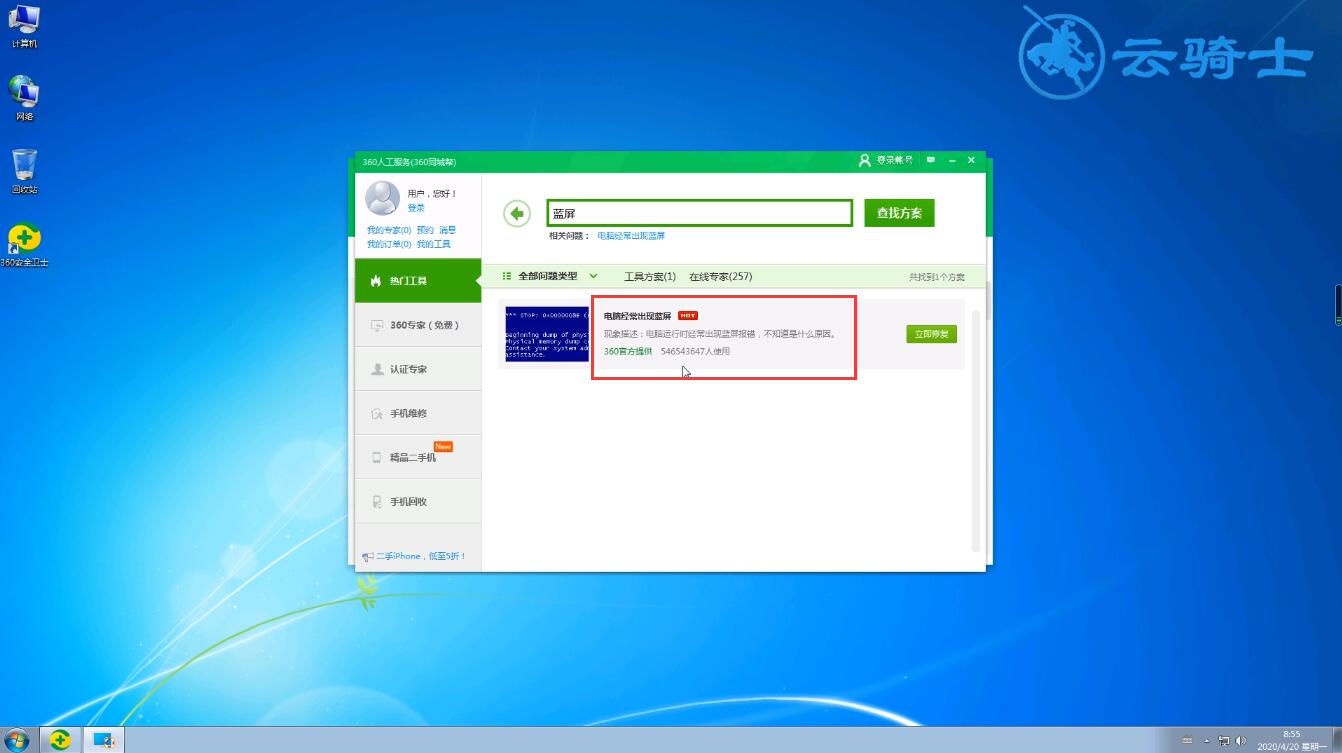This screenshot has height=753, width=1342.
Task: Select the 热门工具 sidebar tab
Action: click(418, 281)
